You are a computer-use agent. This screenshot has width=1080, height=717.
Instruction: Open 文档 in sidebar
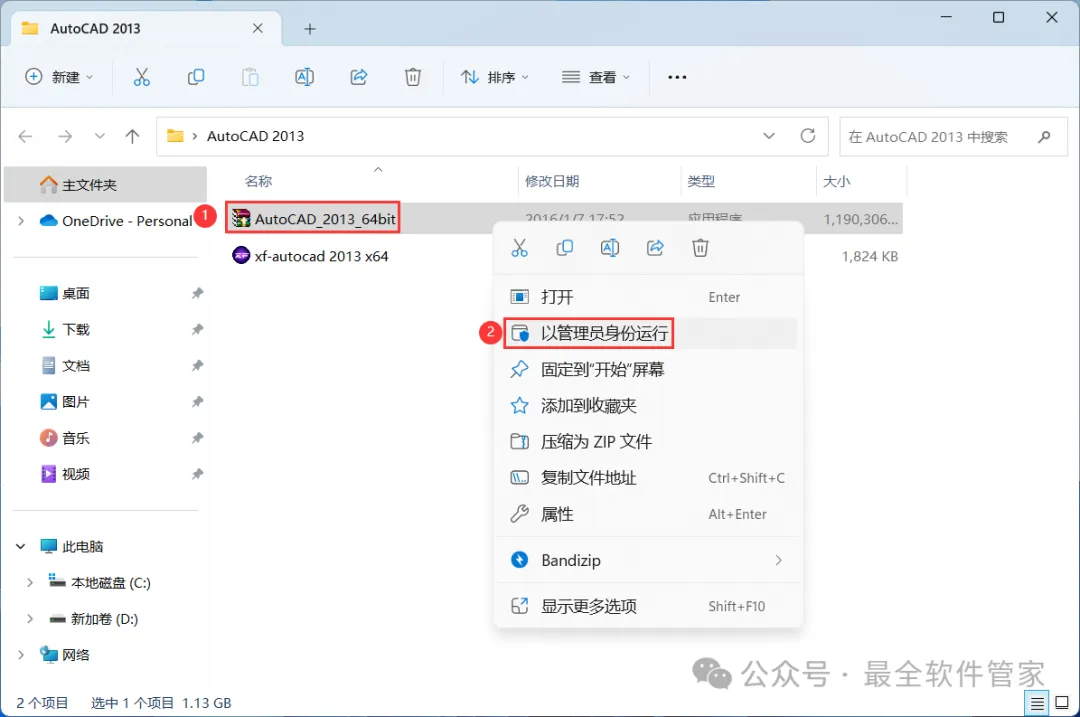pyautogui.click(x=76, y=366)
